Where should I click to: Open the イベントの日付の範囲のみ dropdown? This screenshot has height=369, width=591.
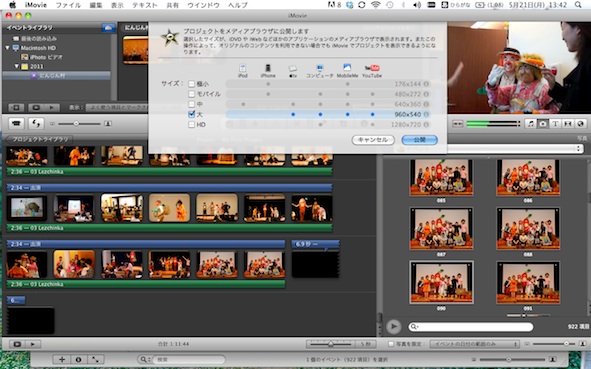pyautogui.click(x=474, y=344)
